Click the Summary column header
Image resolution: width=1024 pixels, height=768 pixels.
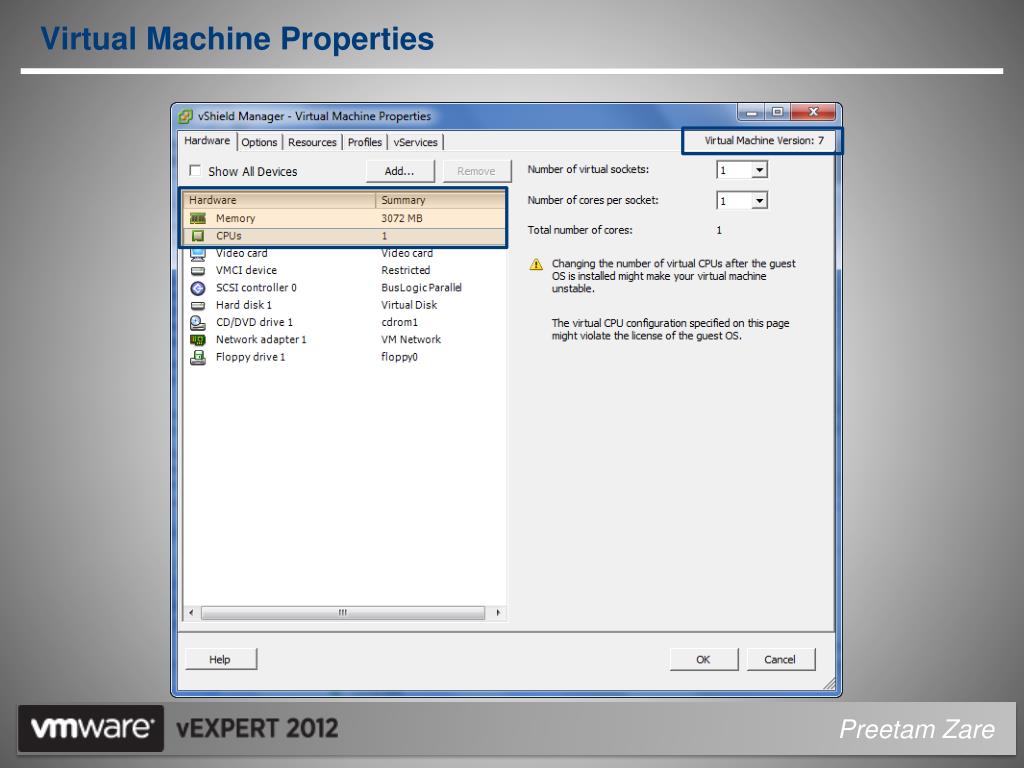click(440, 200)
